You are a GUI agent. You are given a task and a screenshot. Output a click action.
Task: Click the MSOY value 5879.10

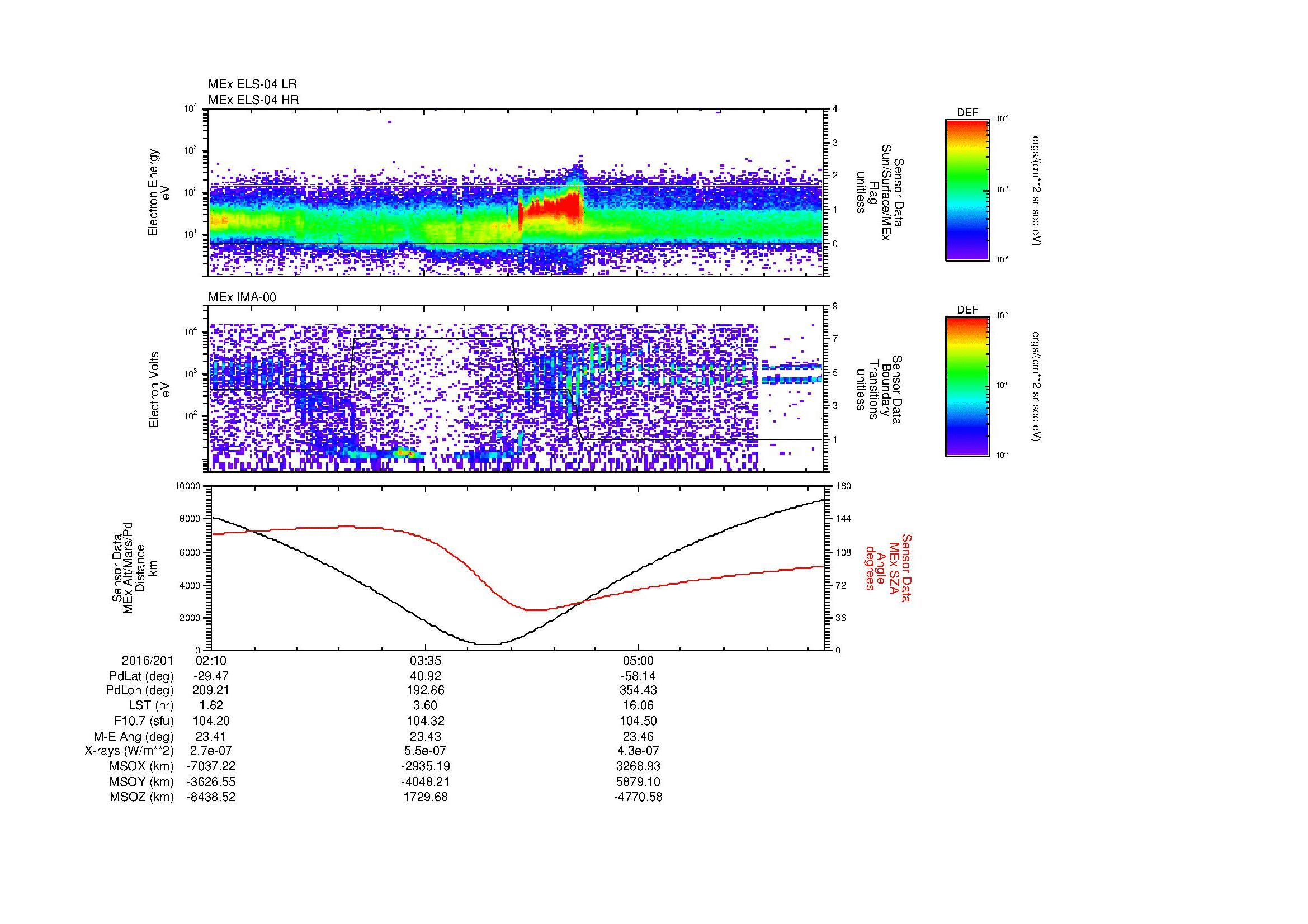tap(638, 781)
